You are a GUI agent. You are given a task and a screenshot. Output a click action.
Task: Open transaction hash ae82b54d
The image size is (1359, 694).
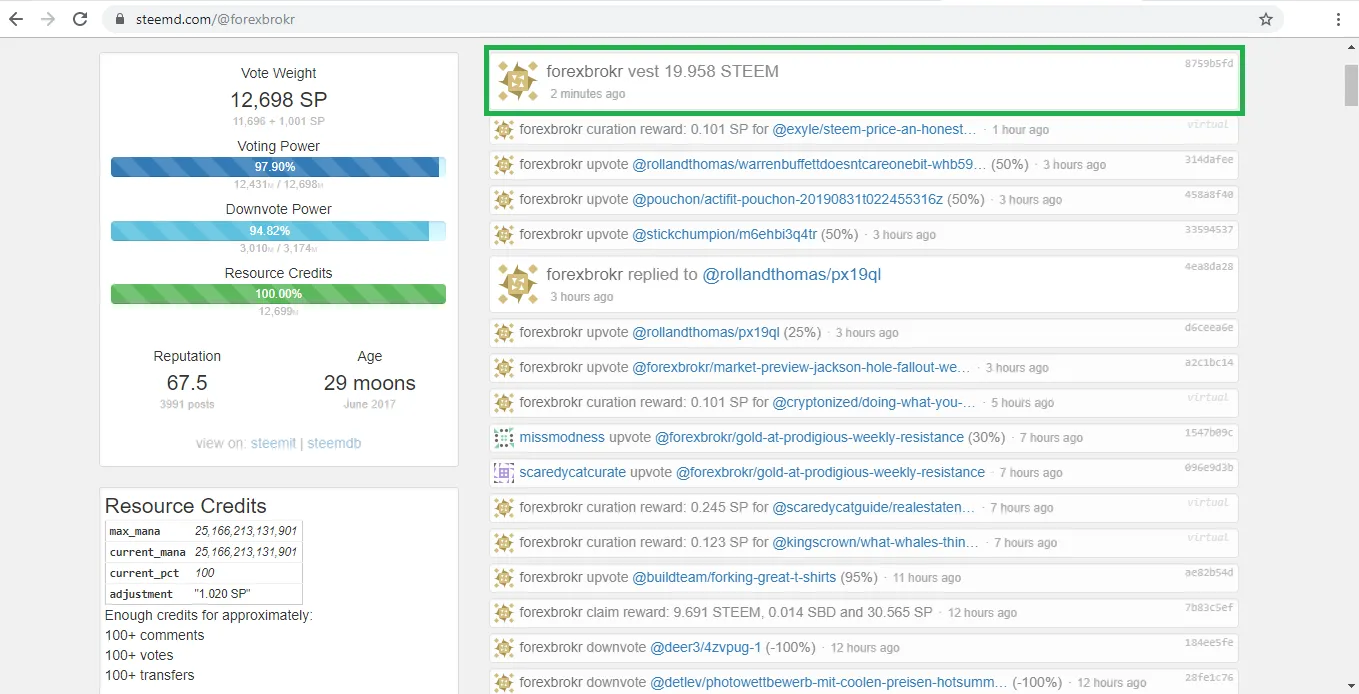(1209, 572)
